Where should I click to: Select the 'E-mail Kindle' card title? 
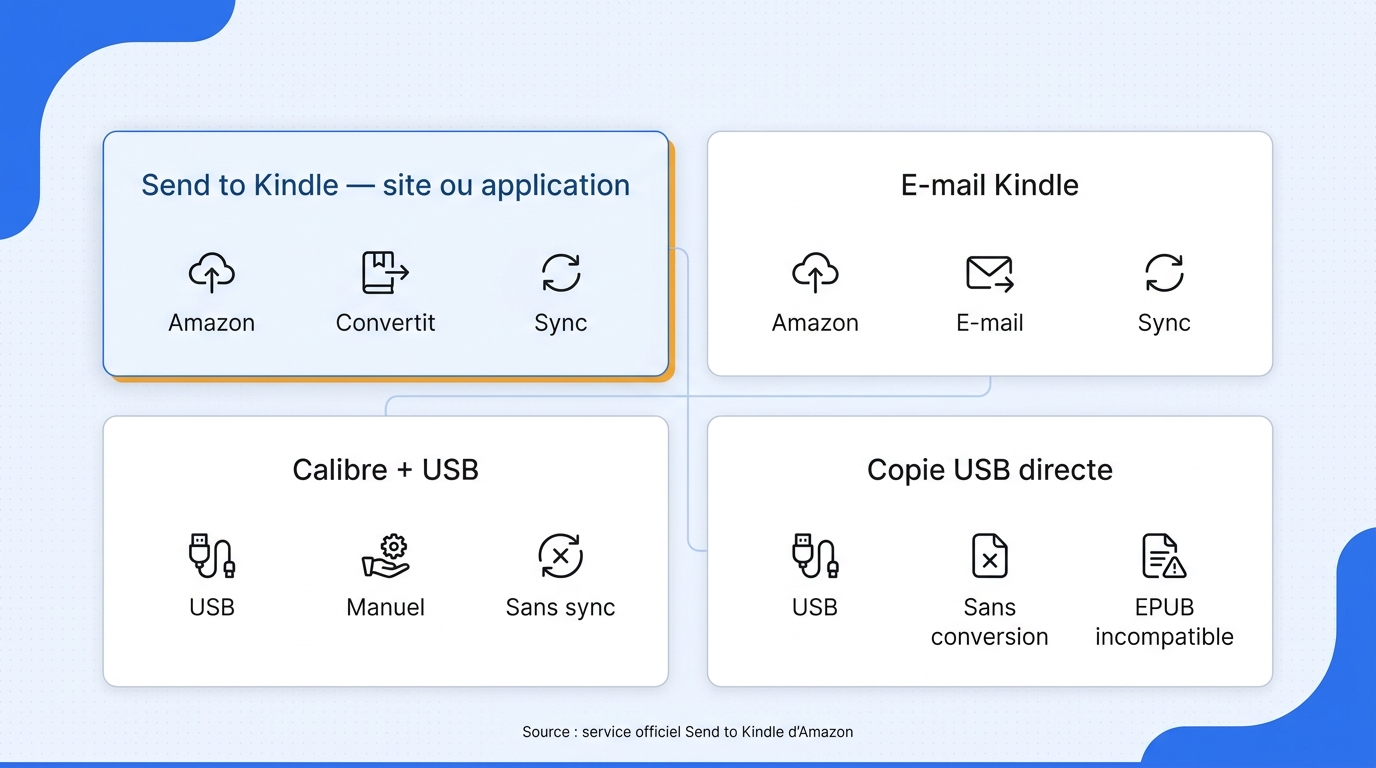point(990,185)
